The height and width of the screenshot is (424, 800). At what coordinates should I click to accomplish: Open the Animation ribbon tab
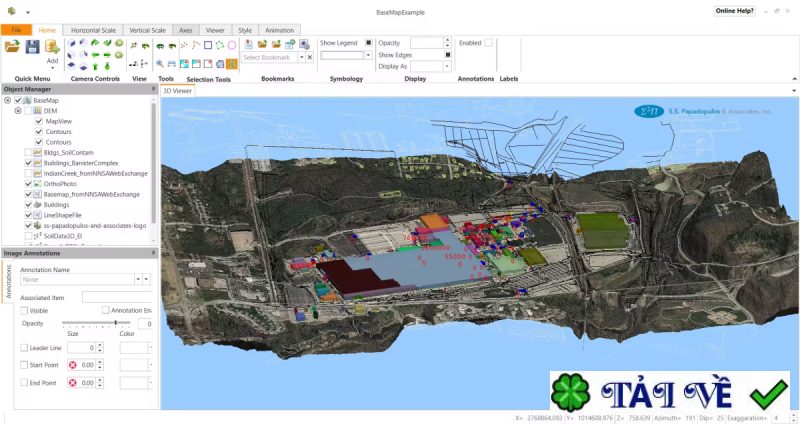[279, 30]
